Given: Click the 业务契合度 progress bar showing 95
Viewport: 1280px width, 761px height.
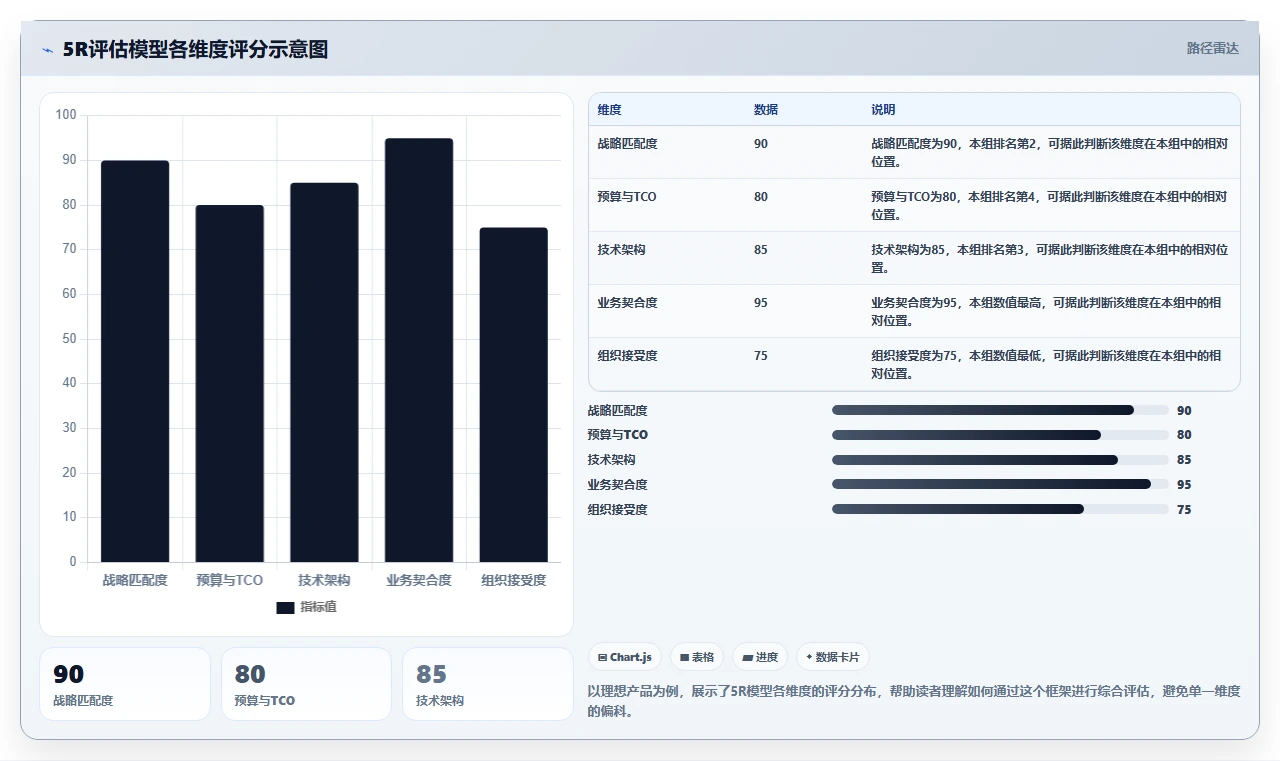Looking at the screenshot, I should [1000, 484].
